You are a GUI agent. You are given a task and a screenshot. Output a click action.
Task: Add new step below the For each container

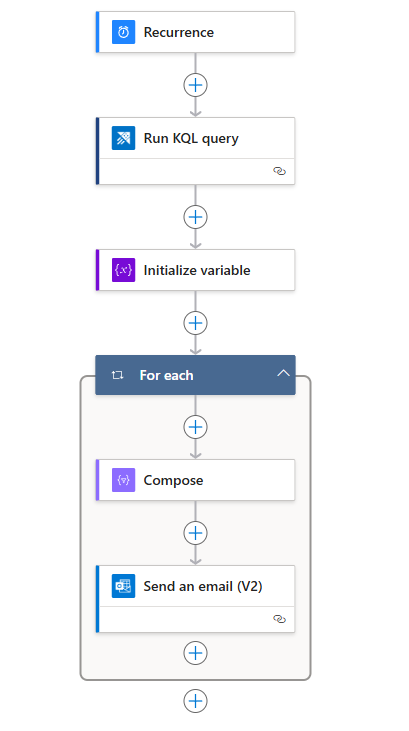[x=195, y=701]
